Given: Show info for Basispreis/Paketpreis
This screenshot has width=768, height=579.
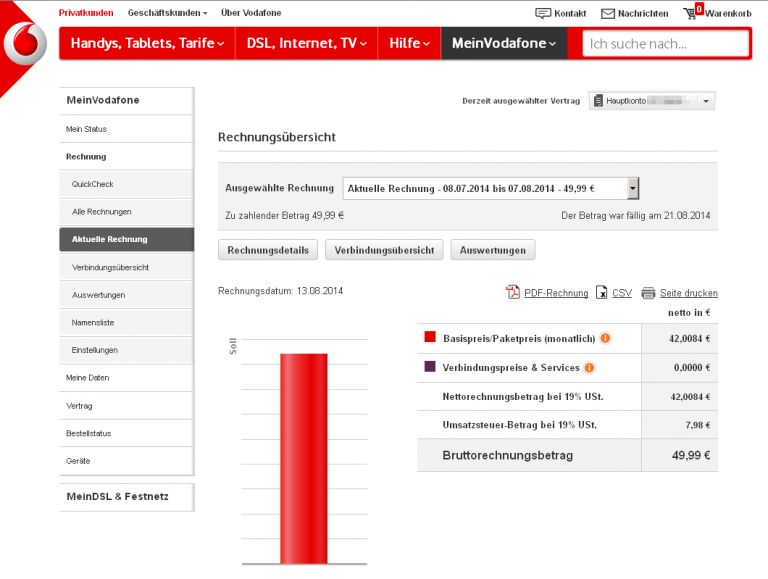Looking at the screenshot, I should click(605, 338).
